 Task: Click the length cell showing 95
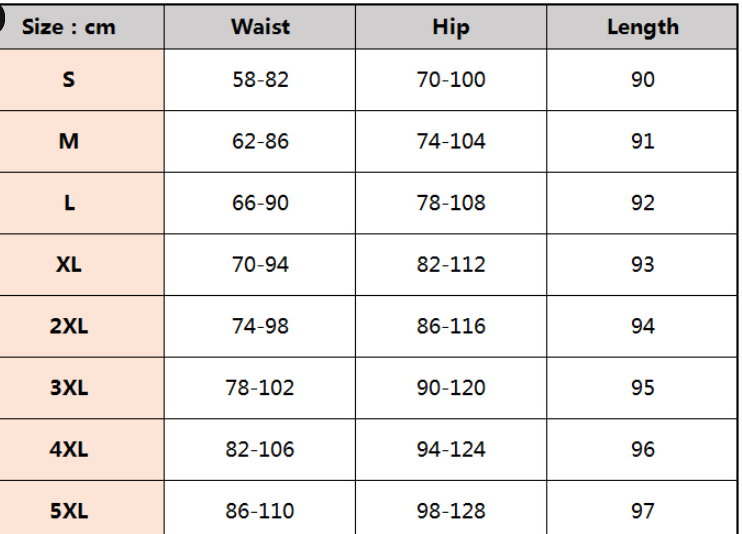point(642,388)
